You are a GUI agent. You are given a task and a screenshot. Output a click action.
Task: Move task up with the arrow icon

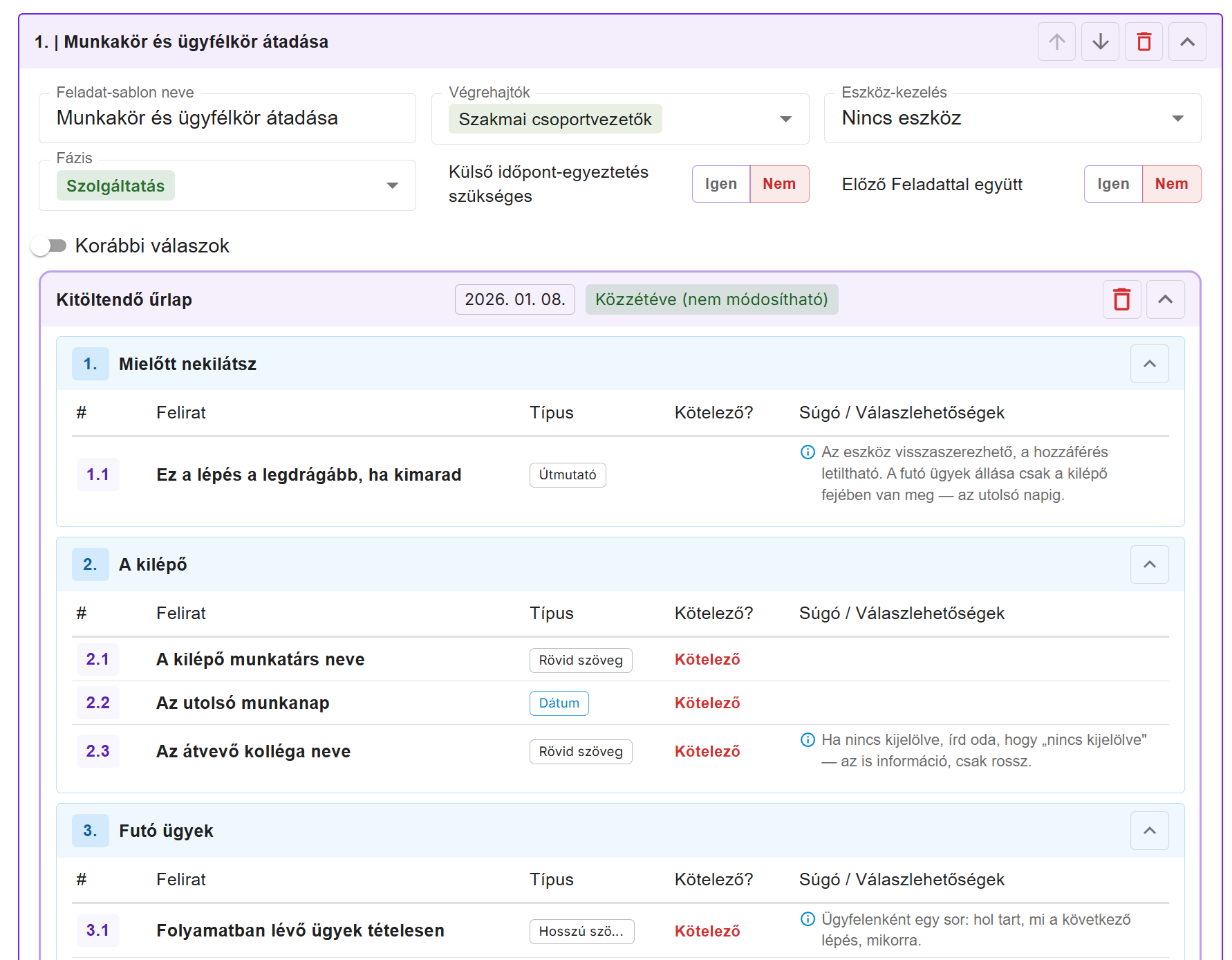1056,41
